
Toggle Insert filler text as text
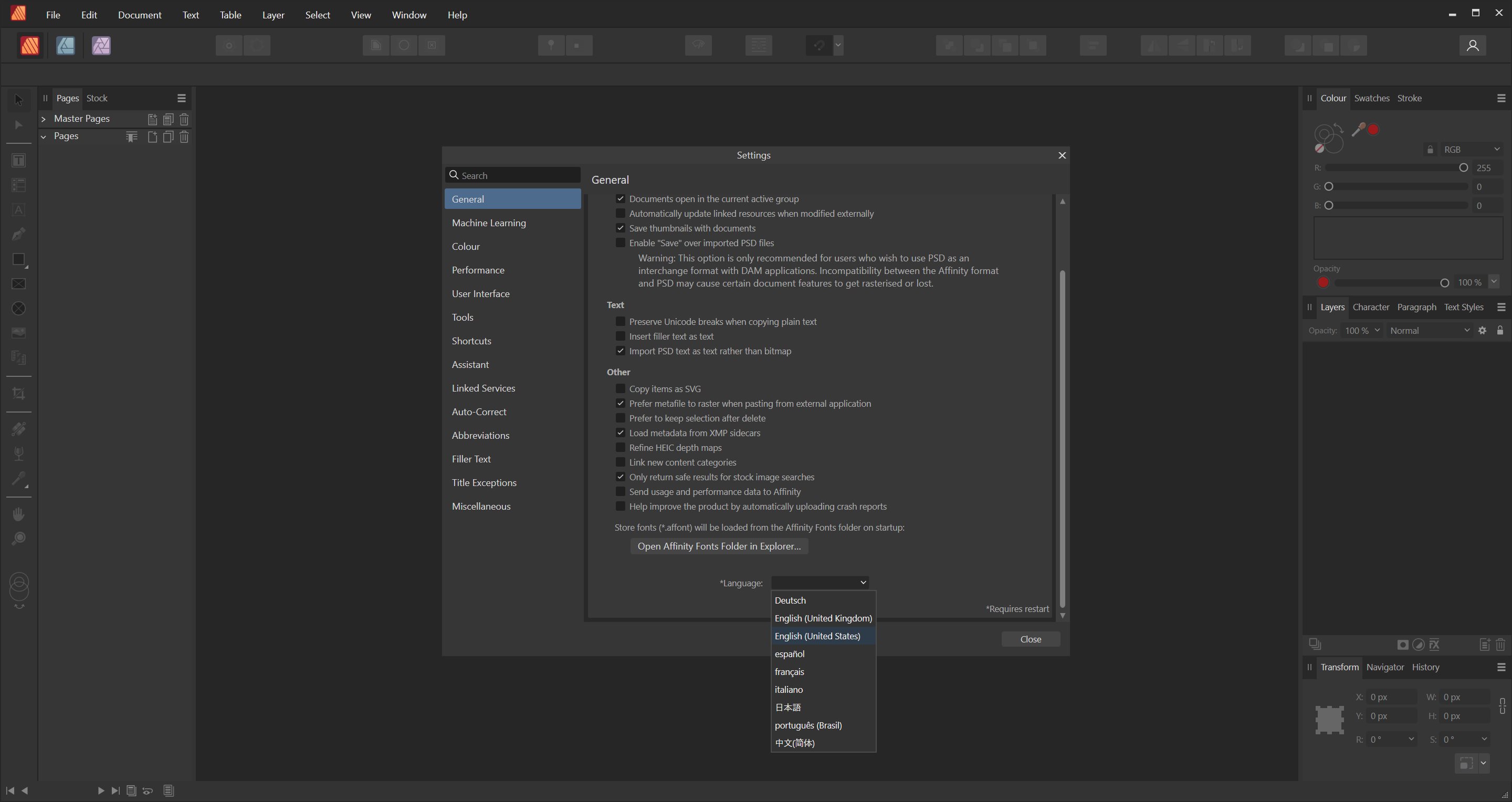(620, 336)
